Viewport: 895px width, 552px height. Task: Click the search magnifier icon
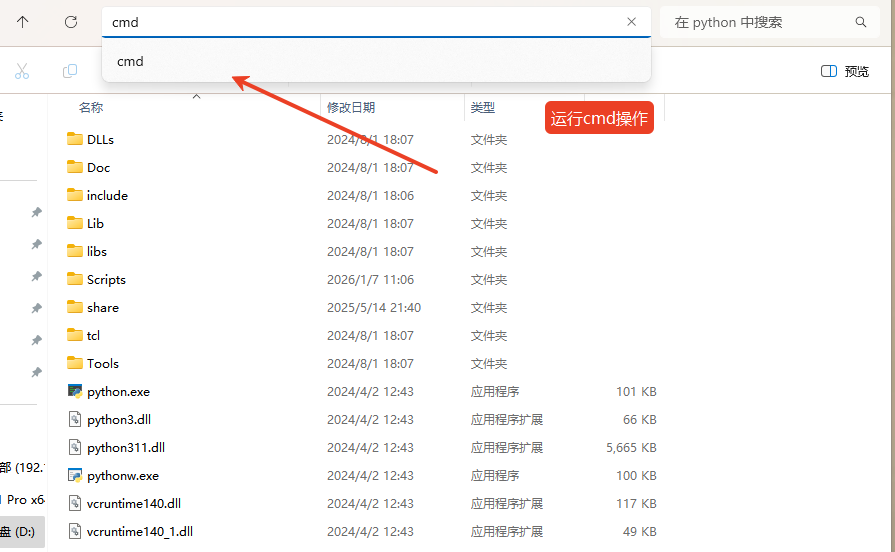(861, 22)
